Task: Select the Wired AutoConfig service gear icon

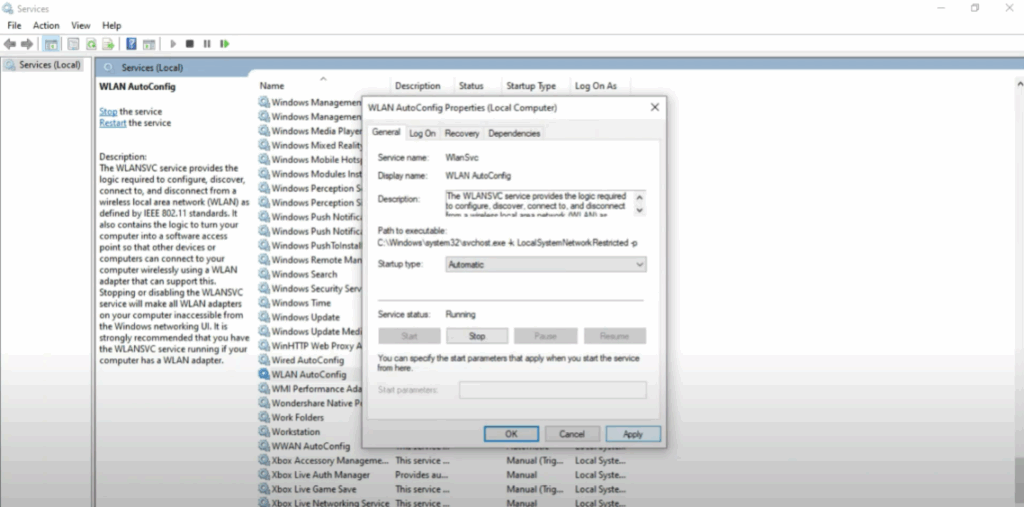Action: (x=264, y=360)
